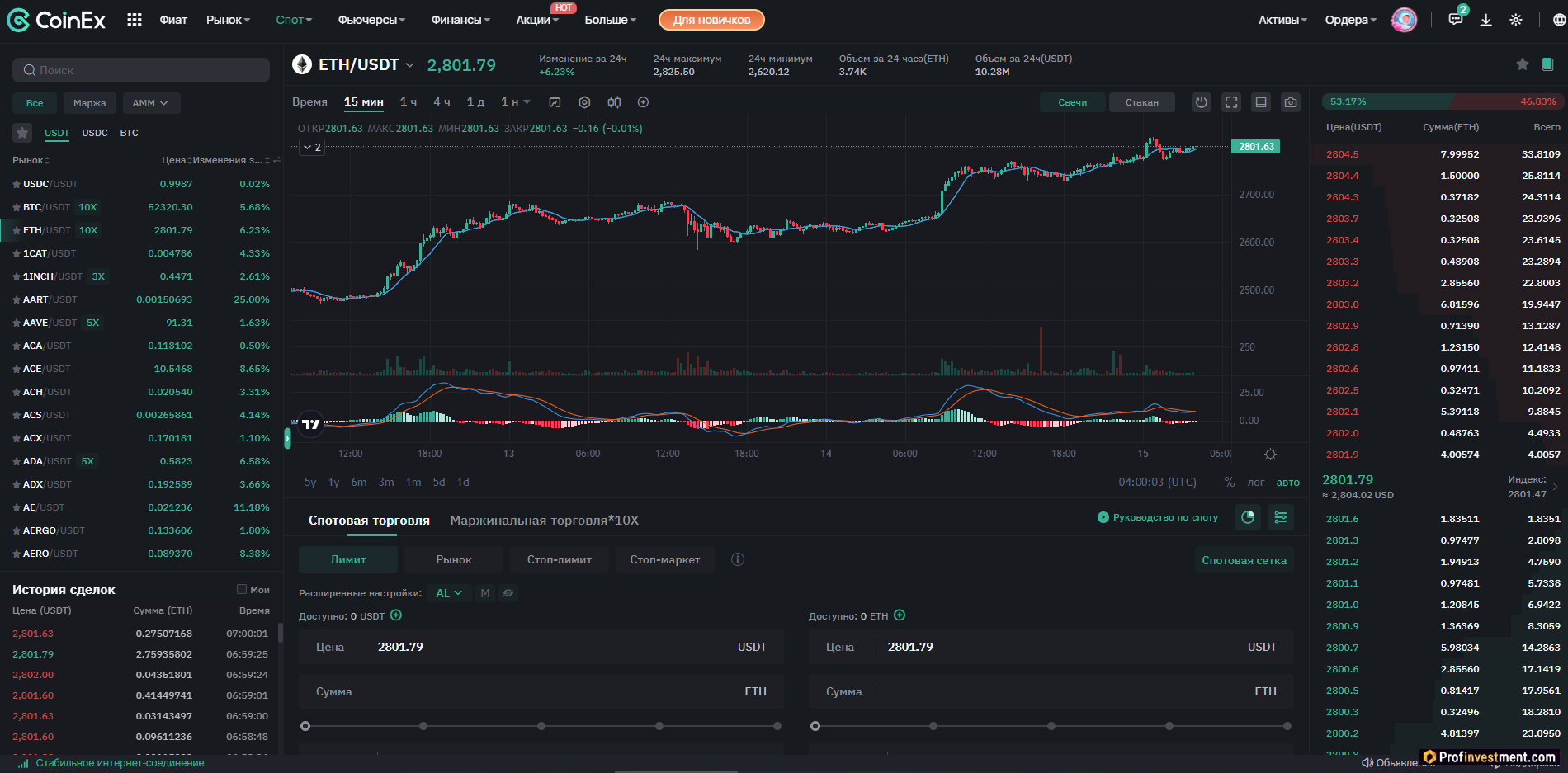Select the BTC market tab

click(129, 133)
